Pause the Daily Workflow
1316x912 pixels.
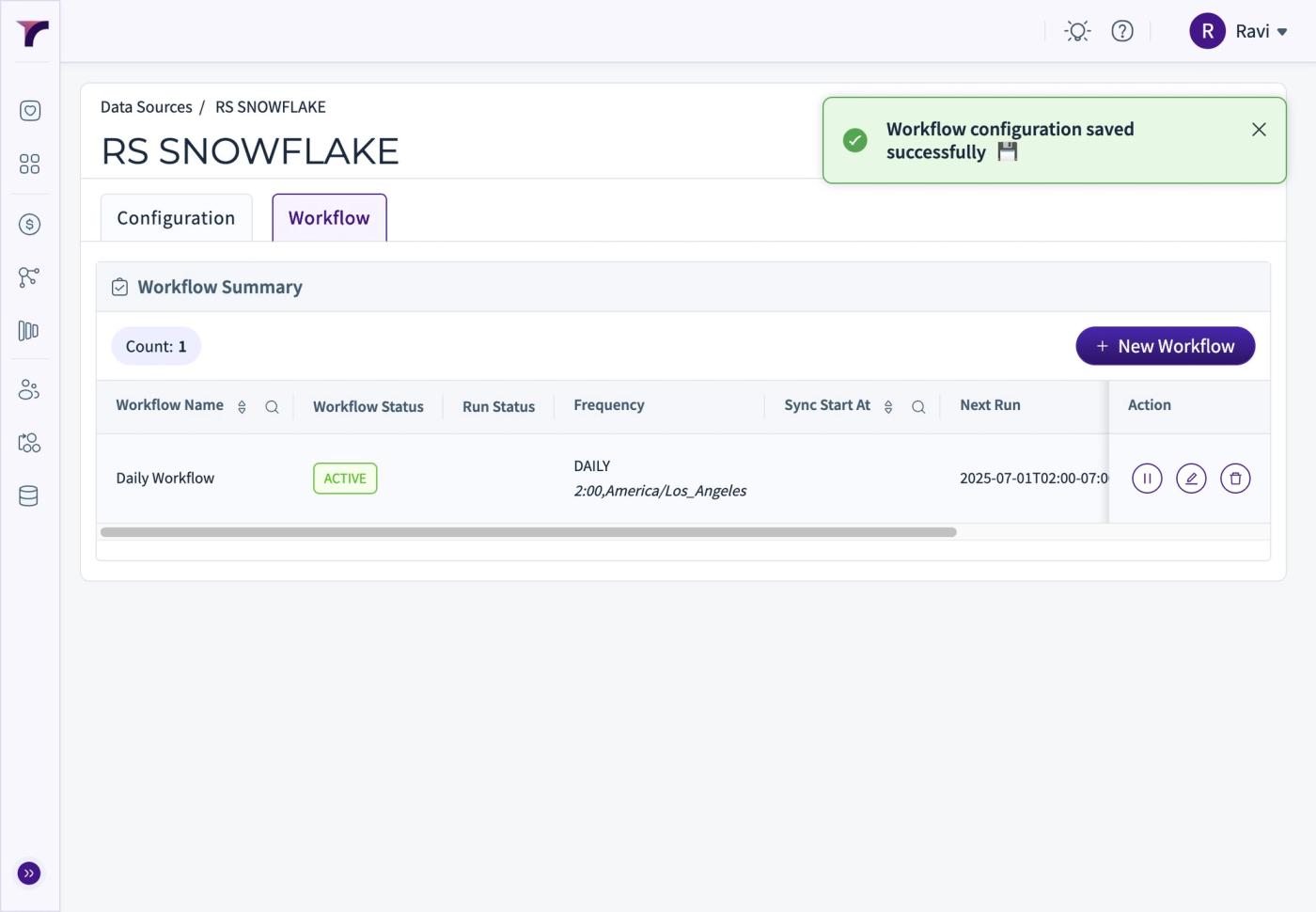(1147, 479)
